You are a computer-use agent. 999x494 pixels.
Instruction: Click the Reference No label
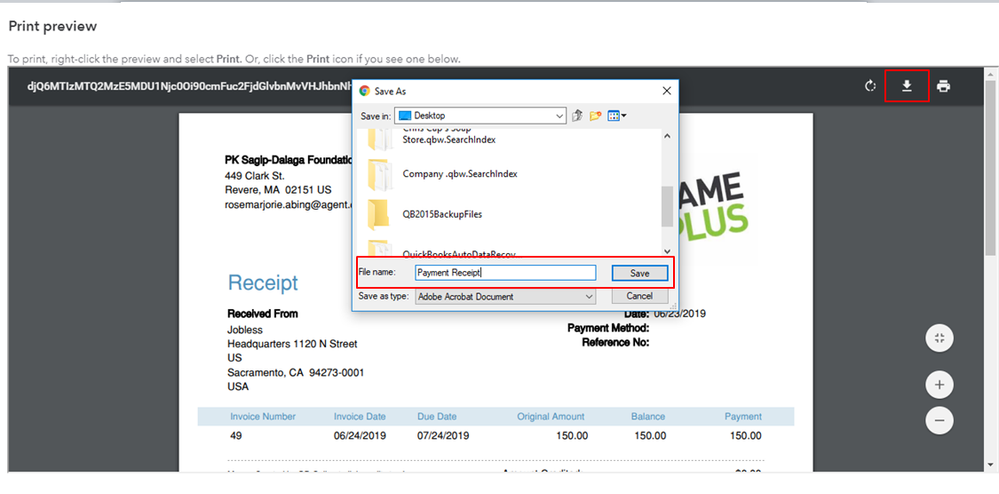[615, 342]
